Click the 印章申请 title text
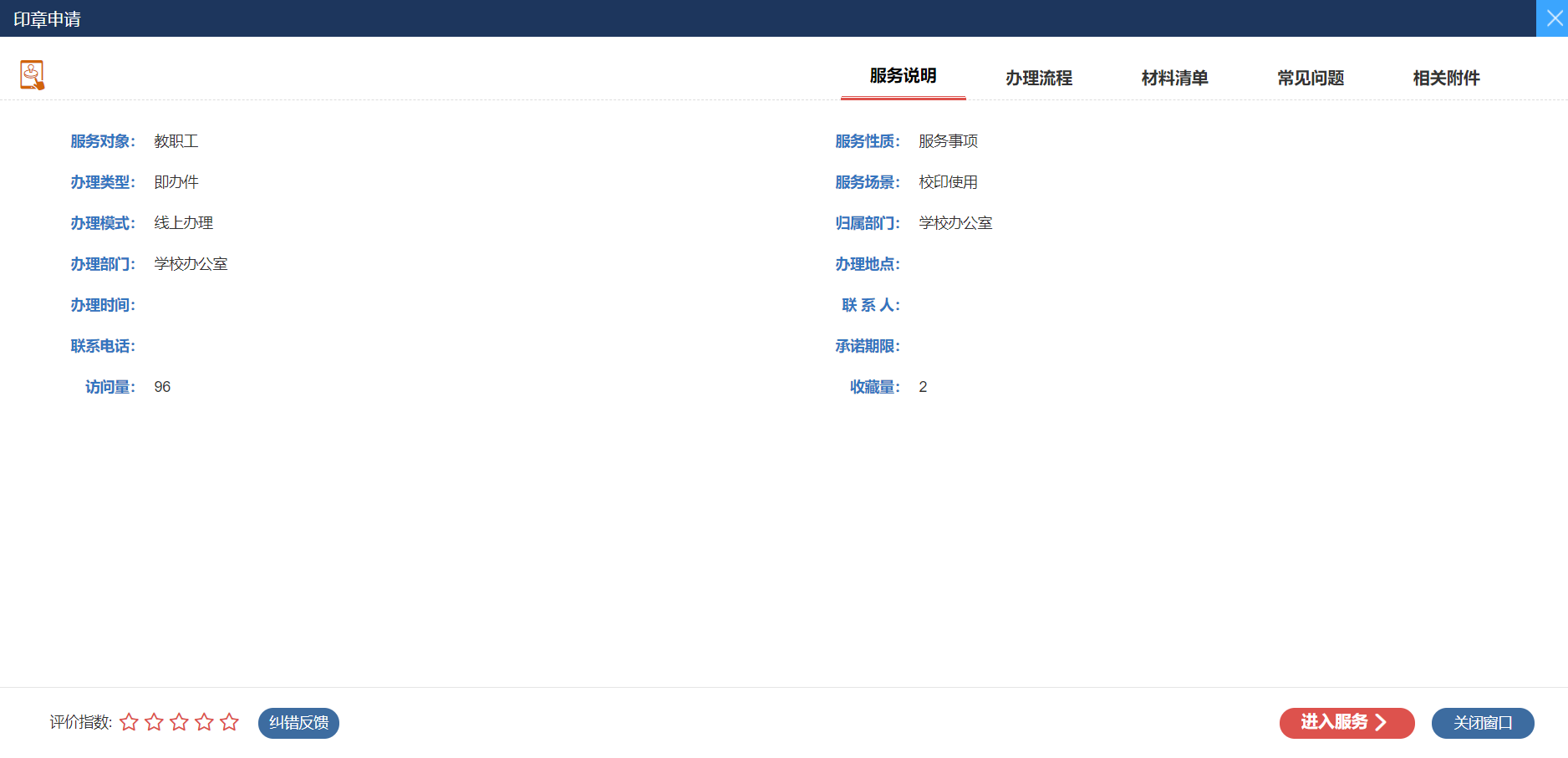Screen dimensions: 1568x758 coord(47,19)
